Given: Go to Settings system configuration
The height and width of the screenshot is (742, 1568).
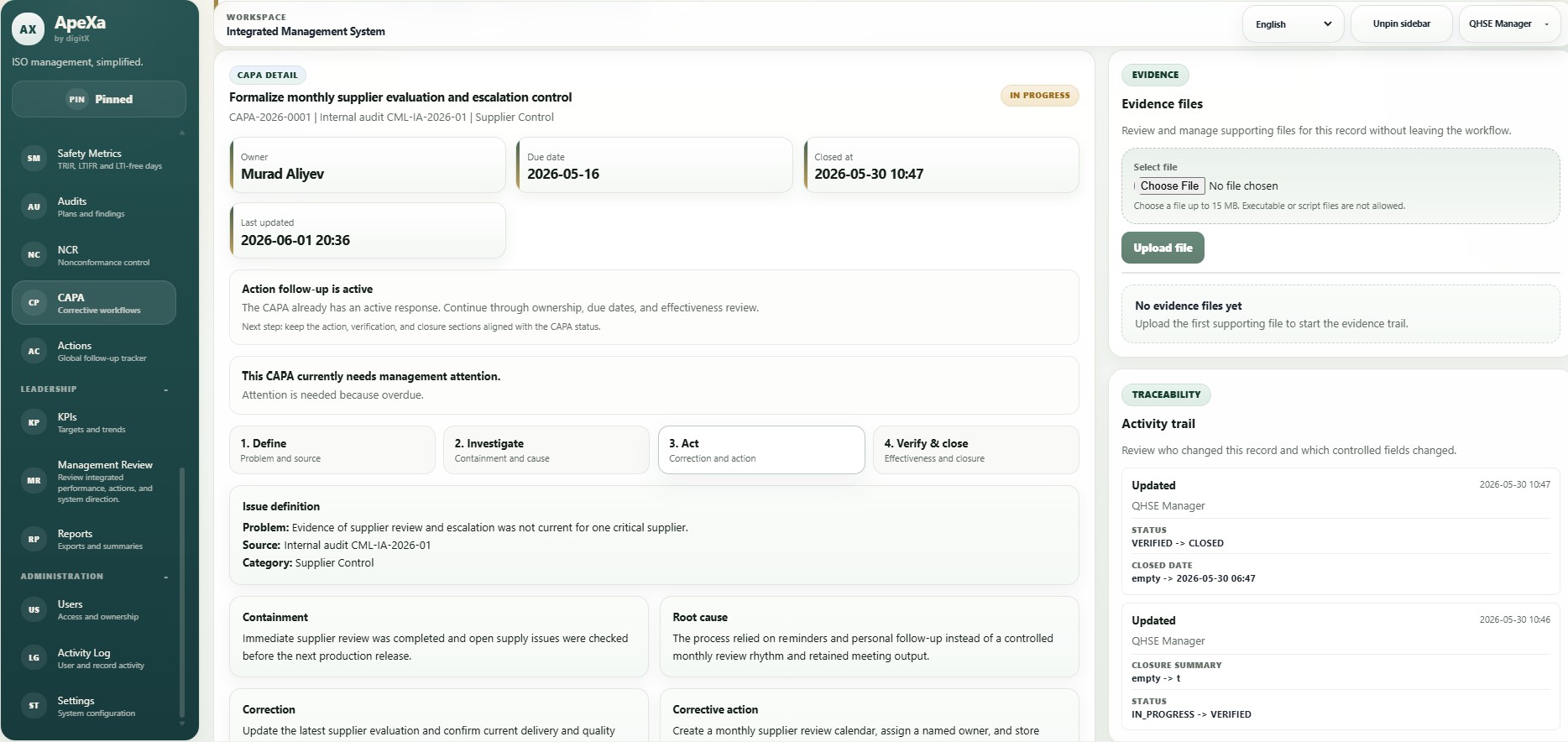Looking at the screenshot, I should click(x=94, y=706).
